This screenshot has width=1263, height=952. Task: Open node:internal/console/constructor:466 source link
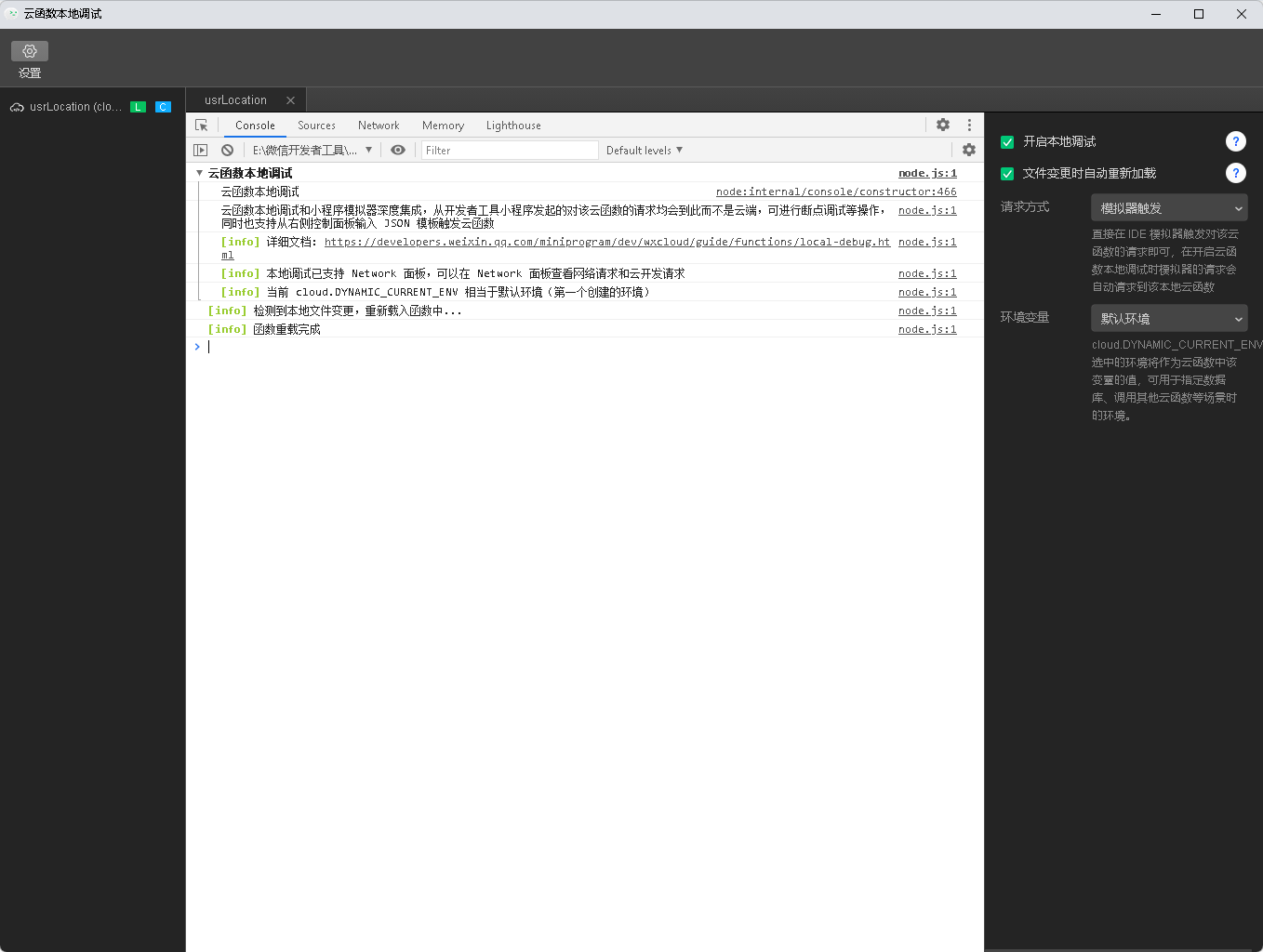836,192
